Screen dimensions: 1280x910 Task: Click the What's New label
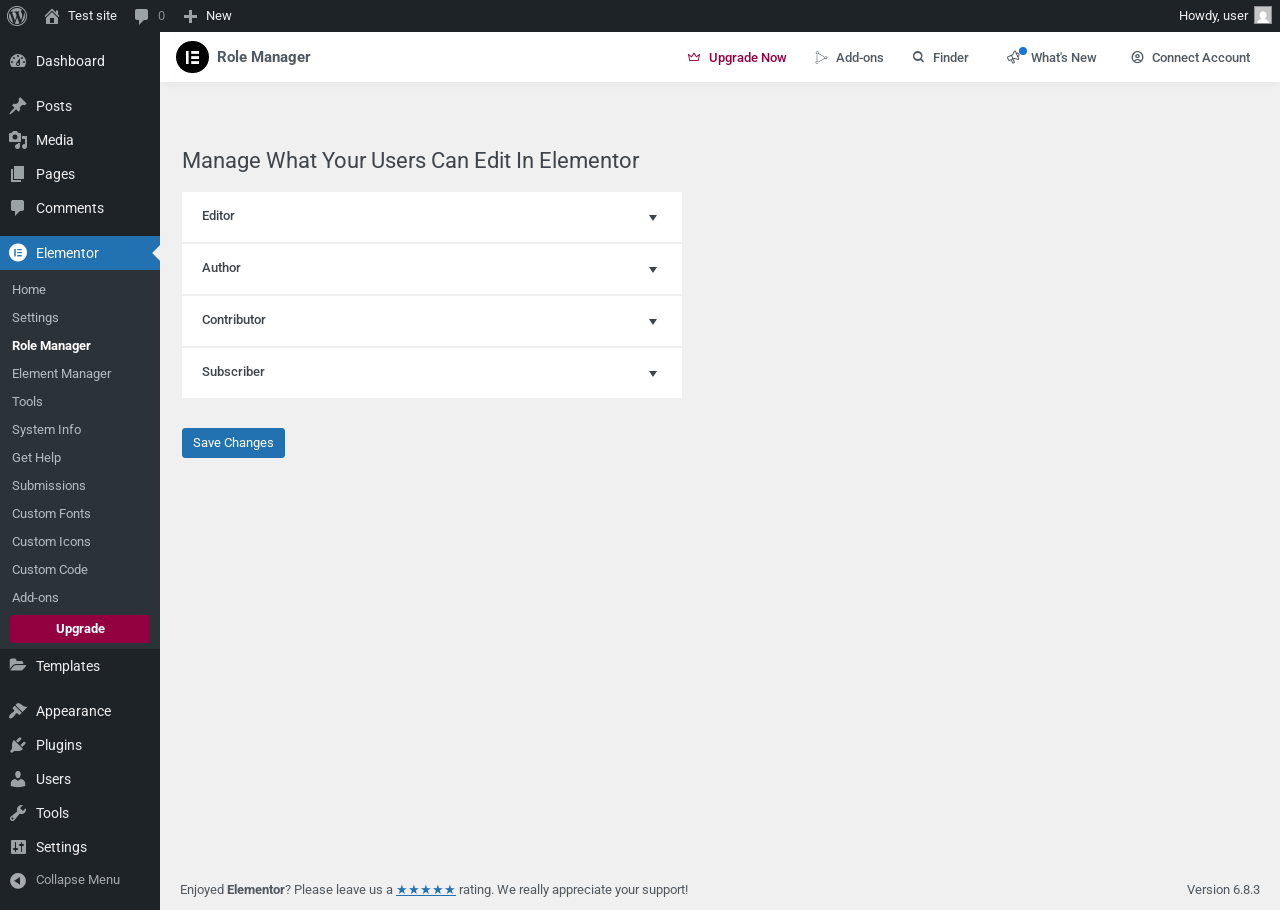(x=1064, y=58)
